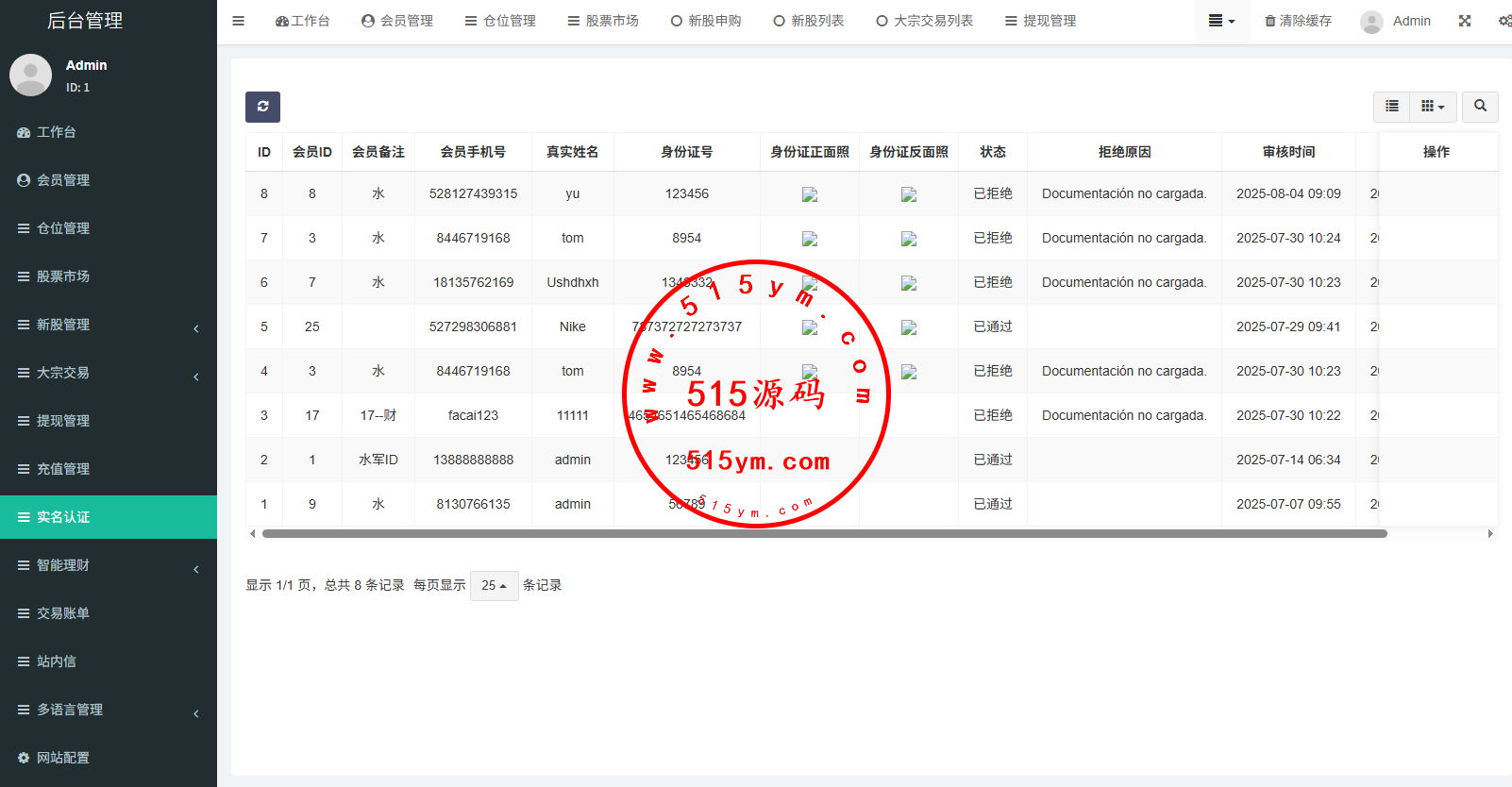This screenshot has width=1512, height=787.
Task: Click the 清除缓存 trash button
Action: click(x=1298, y=21)
